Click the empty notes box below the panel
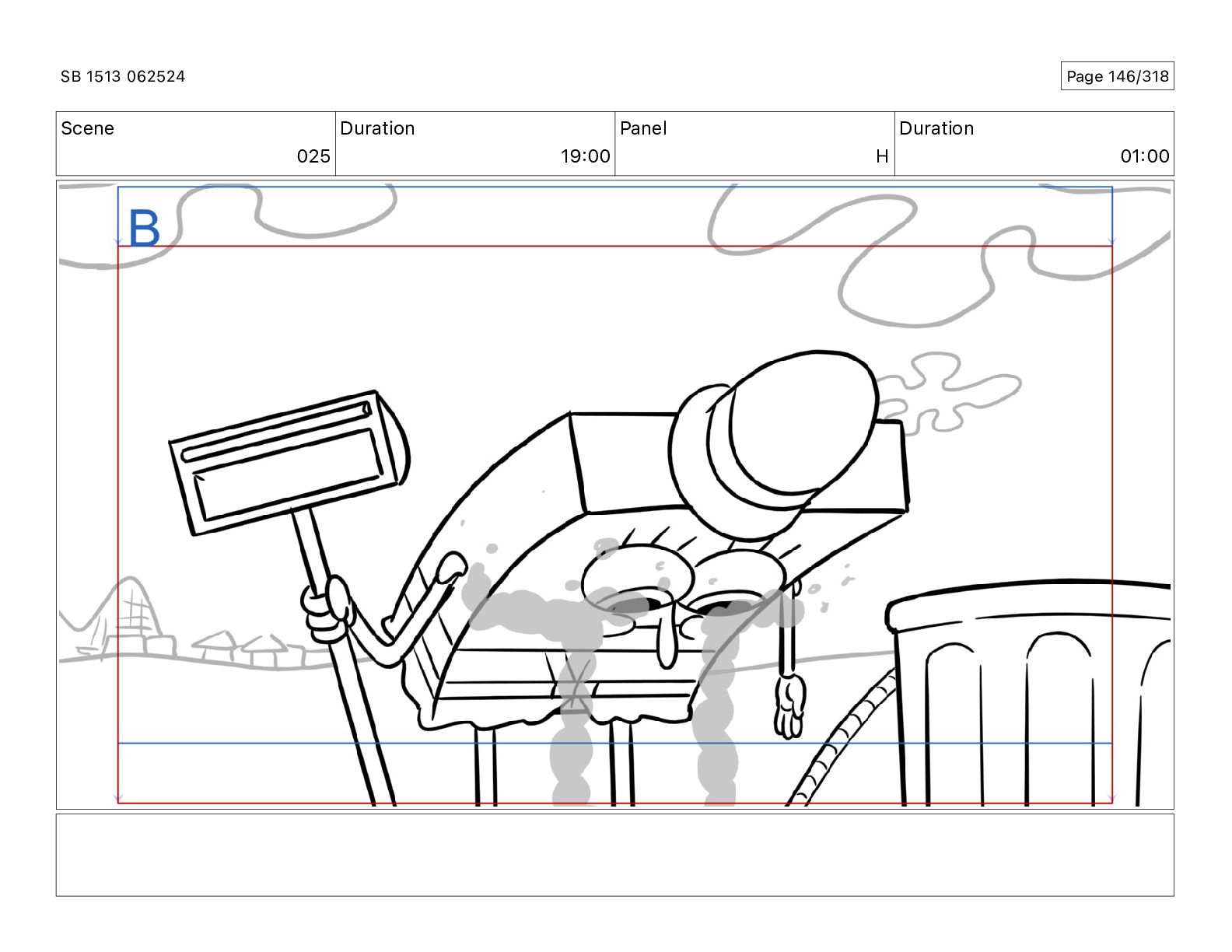The height and width of the screenshot is (952, 1232). click(x=614, y=855)
